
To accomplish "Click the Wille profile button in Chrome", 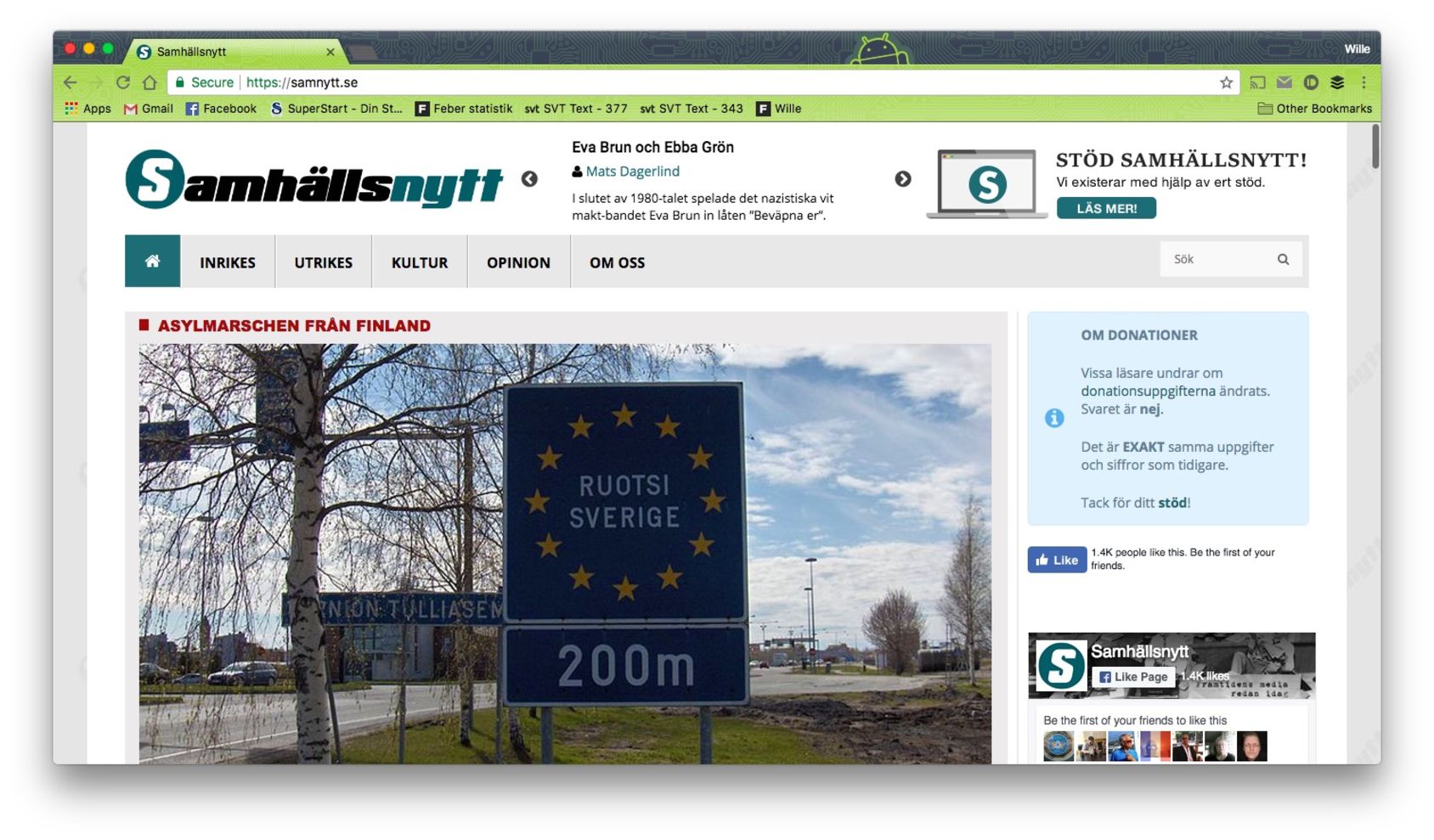I will [1357, 49].
